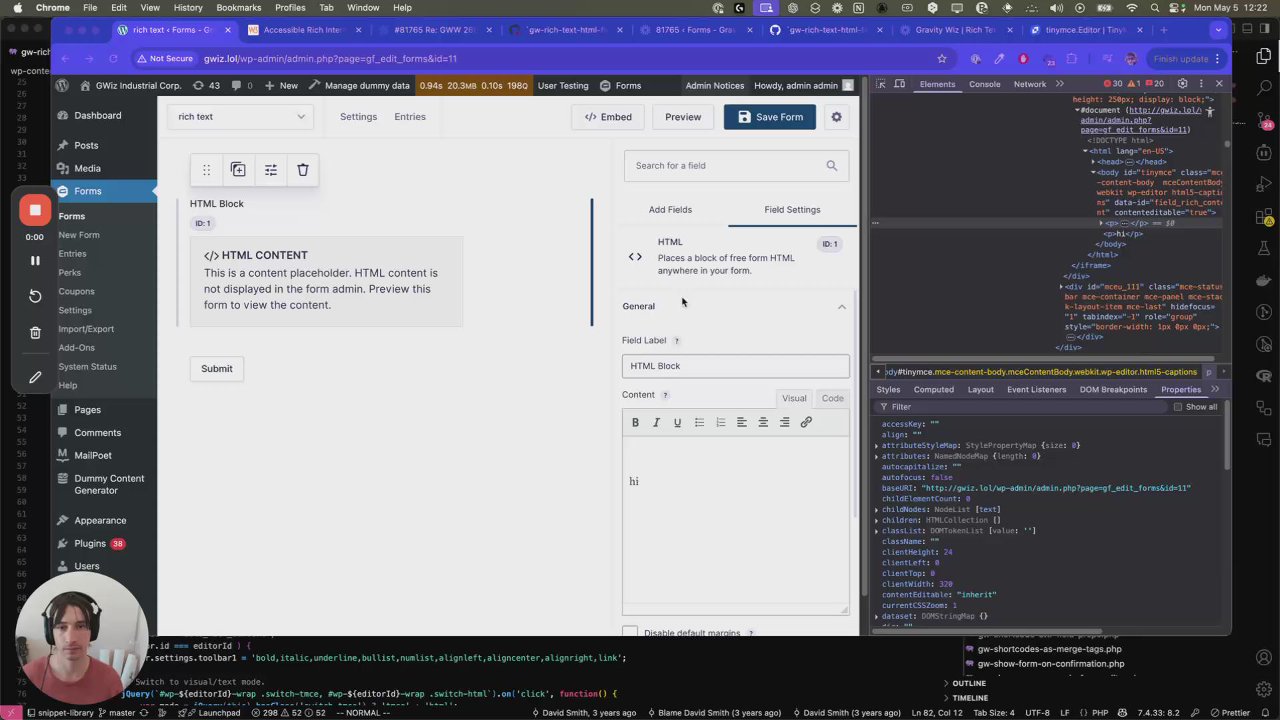This screenshot has height=720, width=1280.
Task: Switch content editor to Visual tab
Action: pyautogui.click(x=794, y=398)
